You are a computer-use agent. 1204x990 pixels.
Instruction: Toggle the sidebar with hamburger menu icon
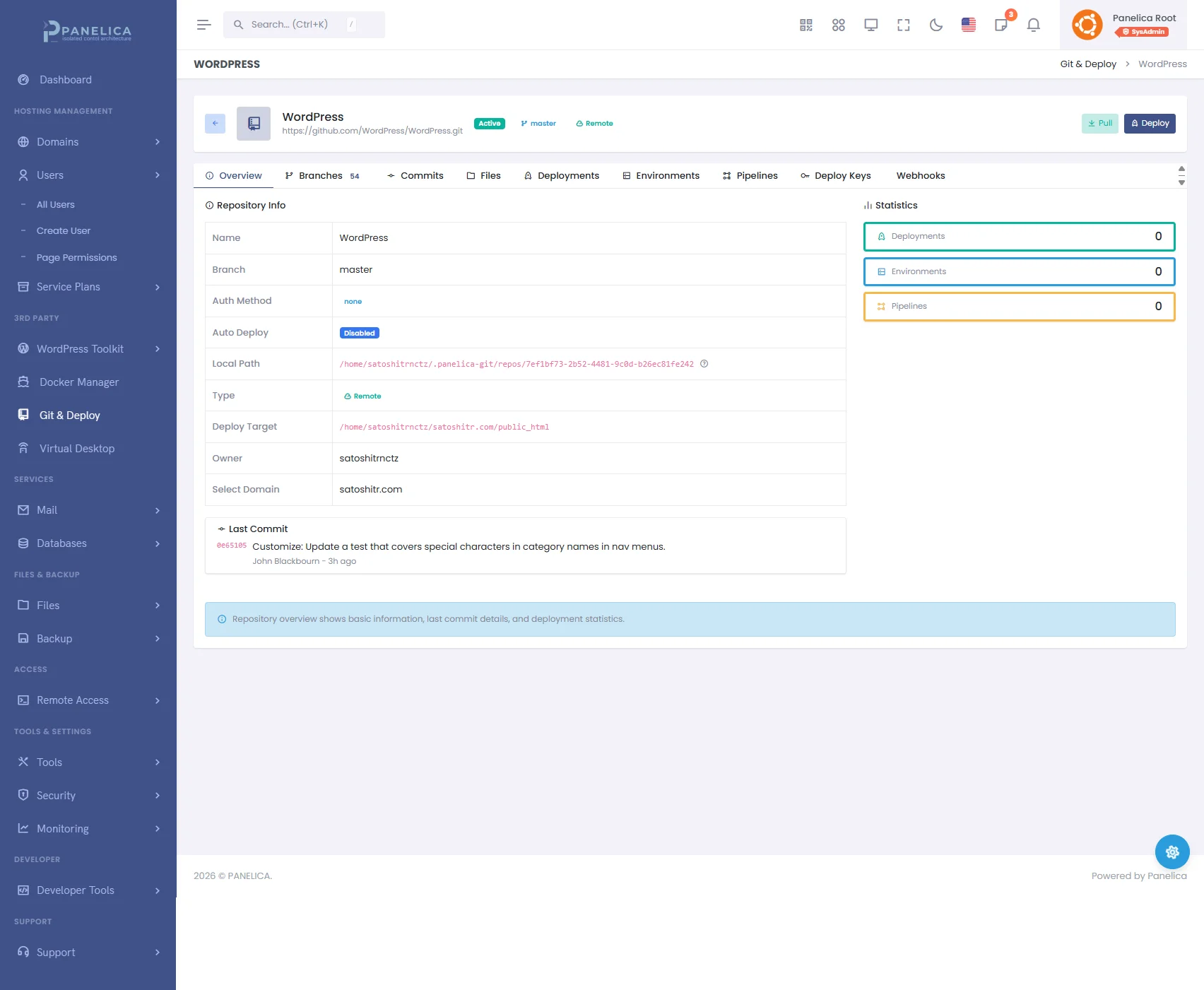point(203,25)
